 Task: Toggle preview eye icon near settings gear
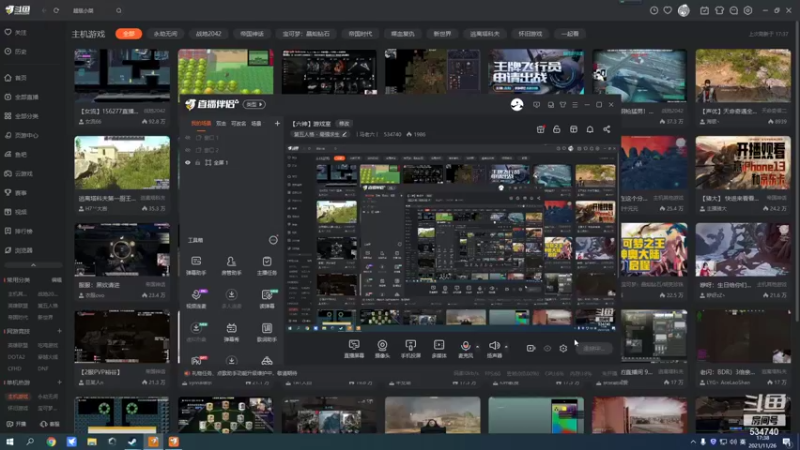coord(547,348)
